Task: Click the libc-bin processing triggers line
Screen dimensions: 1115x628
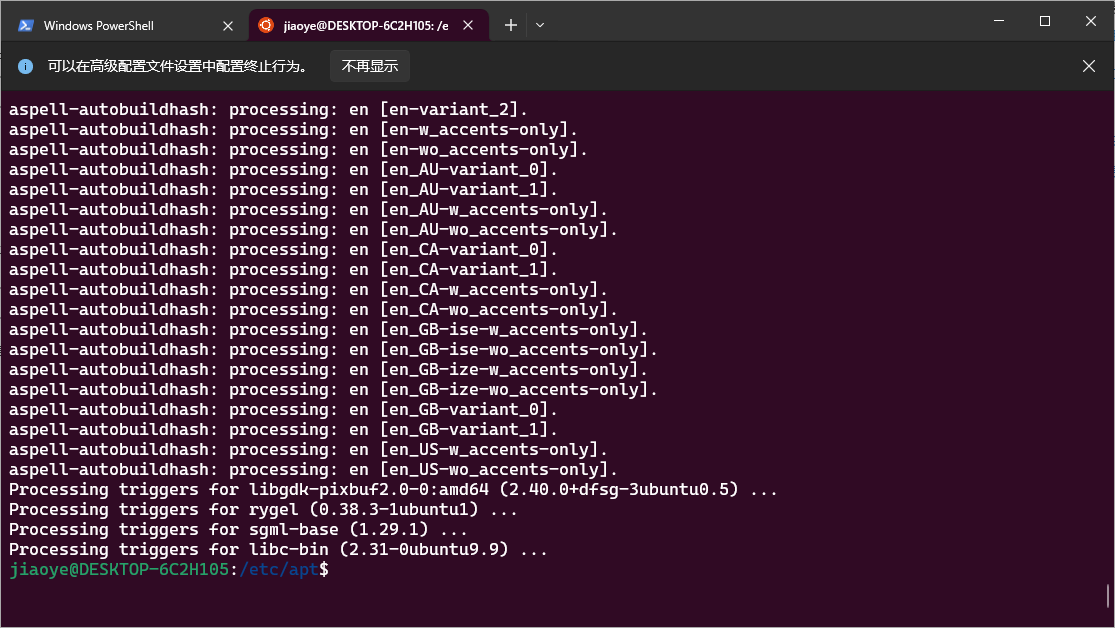Action: [x=278, y=550]
